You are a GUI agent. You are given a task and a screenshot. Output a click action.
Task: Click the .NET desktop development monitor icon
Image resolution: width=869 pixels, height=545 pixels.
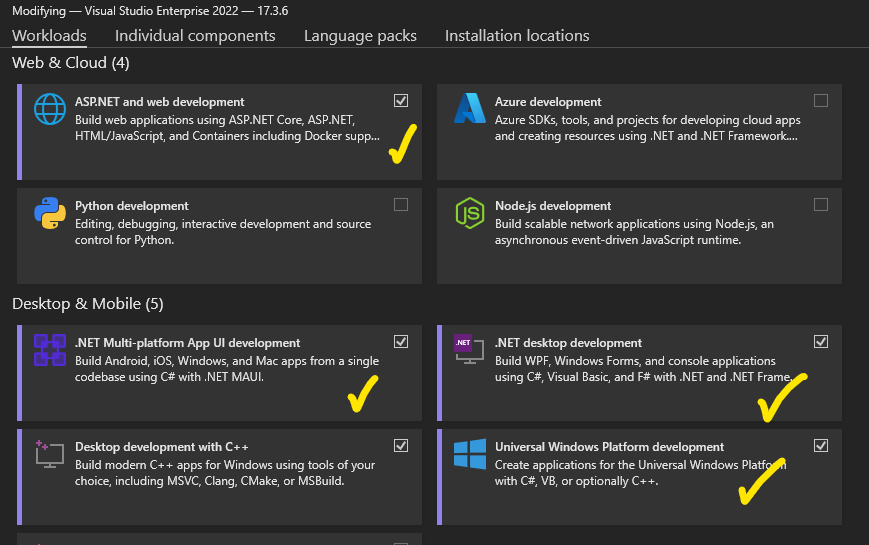(469, 349)
